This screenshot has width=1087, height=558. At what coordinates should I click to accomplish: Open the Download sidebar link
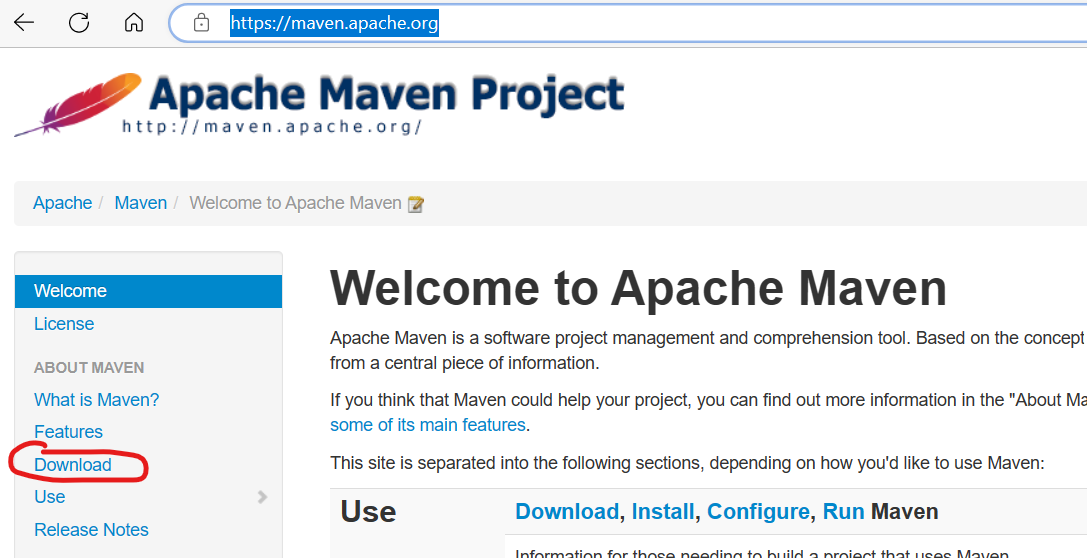point(73,464)
